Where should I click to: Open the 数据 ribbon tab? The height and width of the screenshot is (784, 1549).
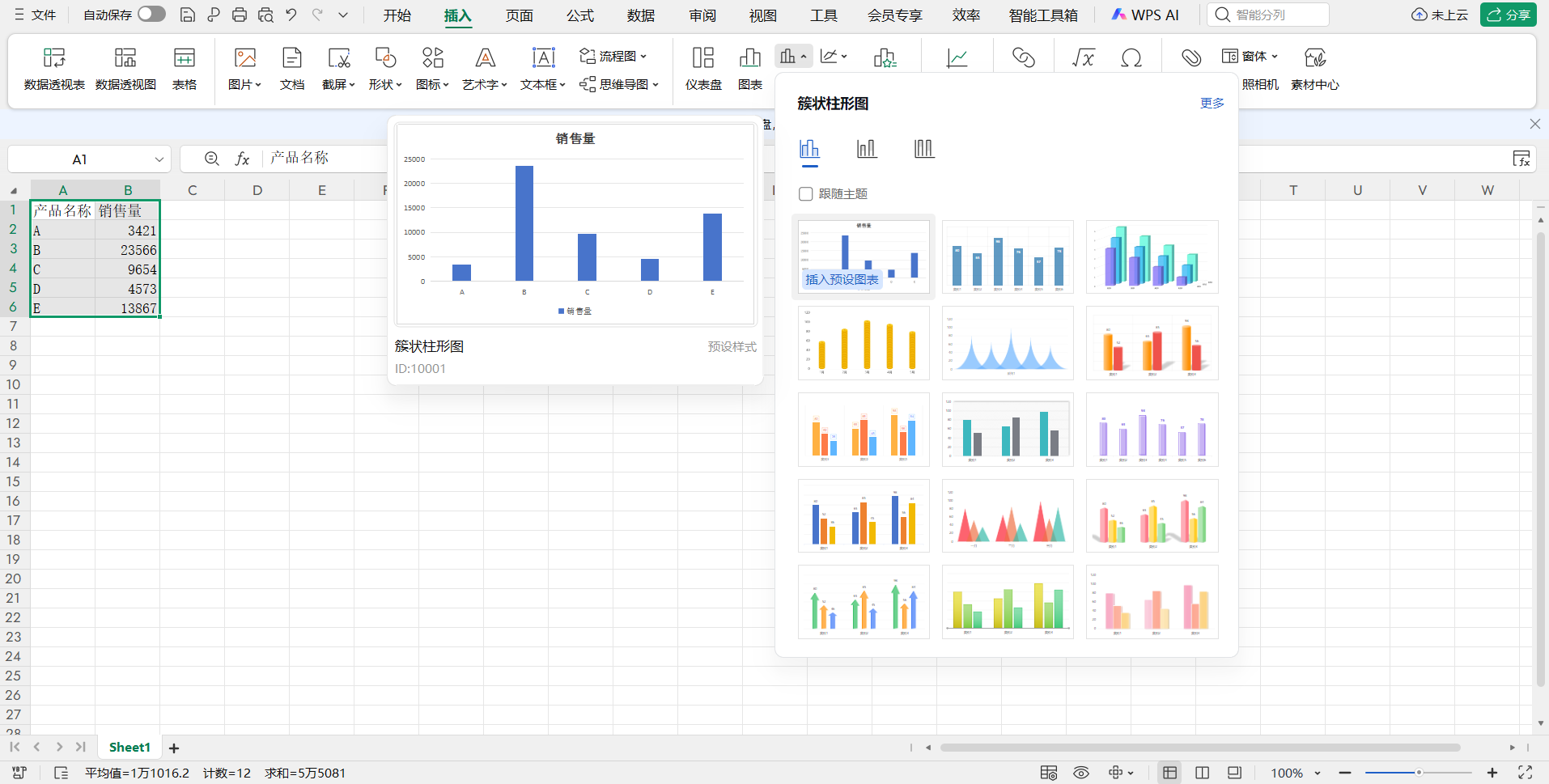point(640,15)
